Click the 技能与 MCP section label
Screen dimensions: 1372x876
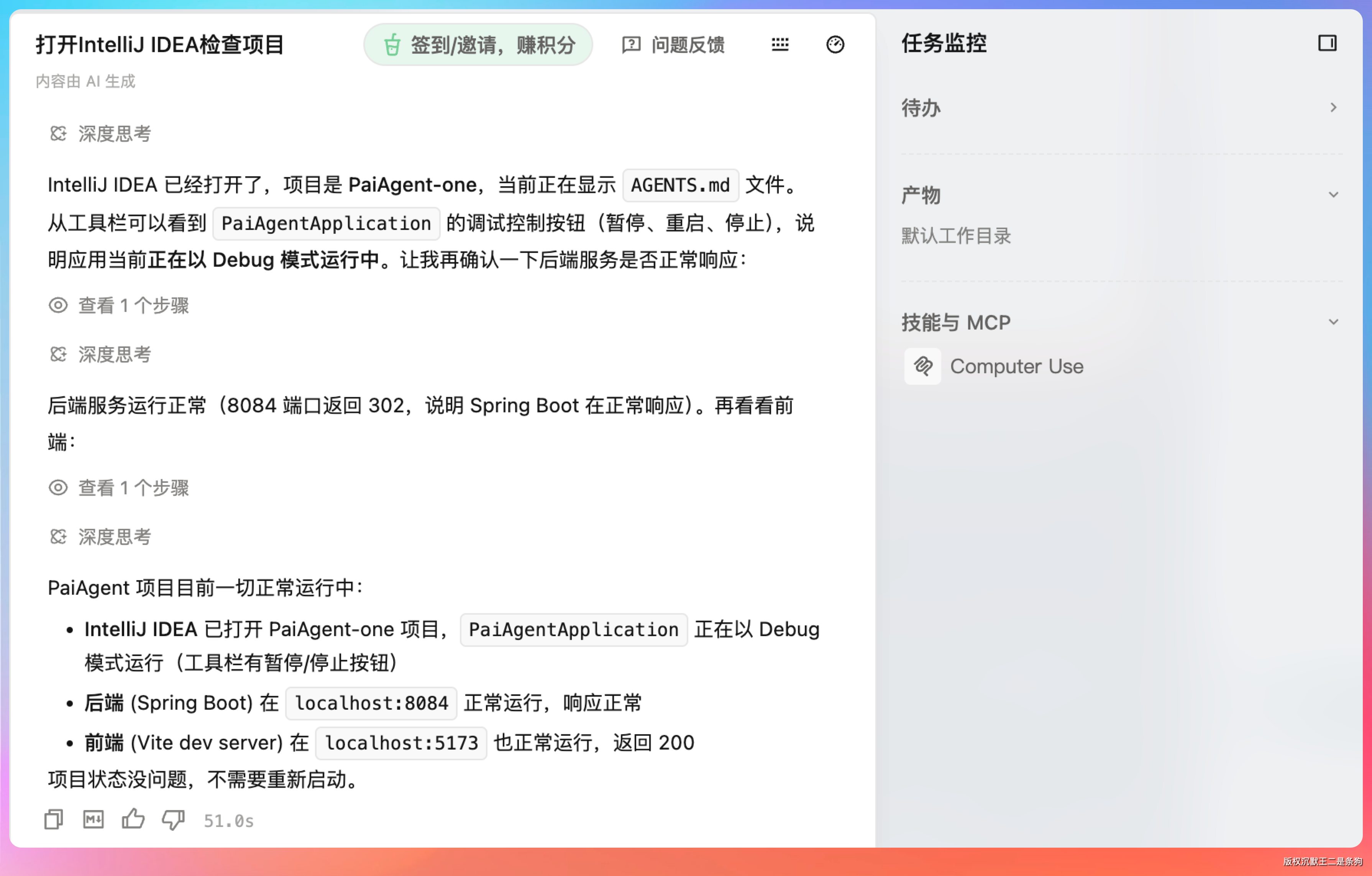point(955,322)
